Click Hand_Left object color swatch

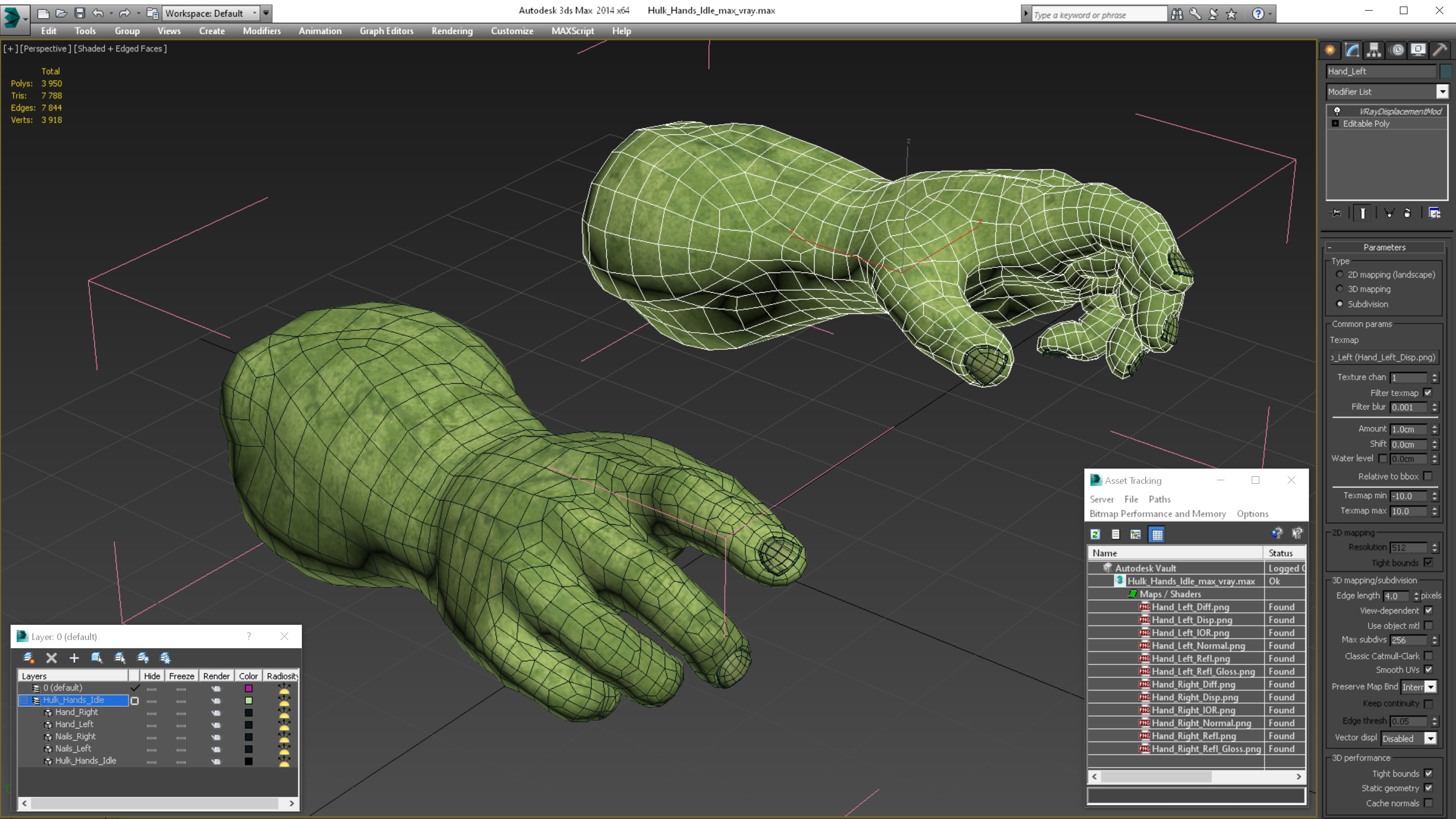tap(1446, 71)
